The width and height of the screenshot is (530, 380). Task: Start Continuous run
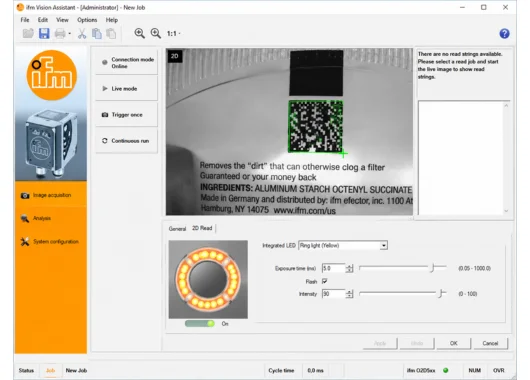click(x=126, y=141)
